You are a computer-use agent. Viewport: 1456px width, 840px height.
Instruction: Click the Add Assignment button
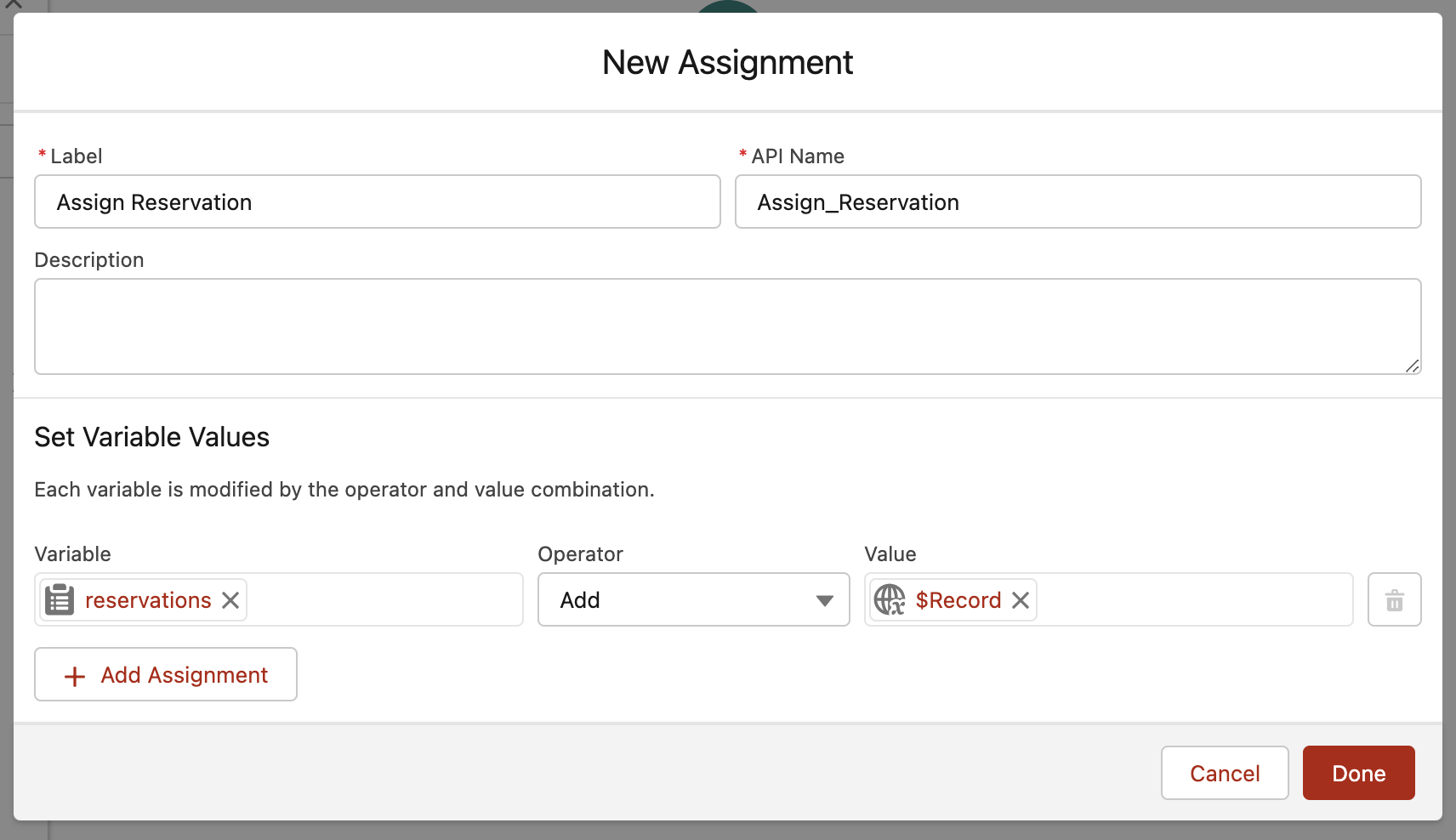[x=166, y=675]
